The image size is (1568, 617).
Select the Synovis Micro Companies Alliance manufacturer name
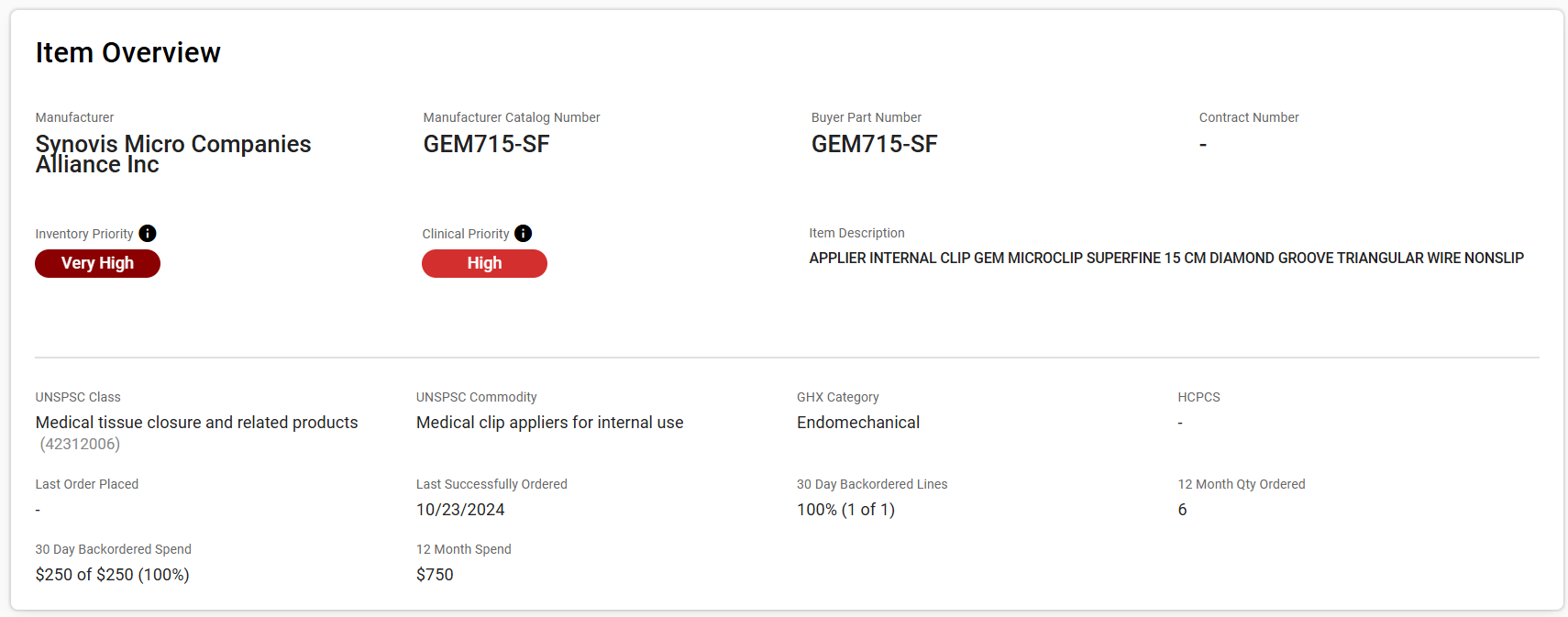point(173,154)
